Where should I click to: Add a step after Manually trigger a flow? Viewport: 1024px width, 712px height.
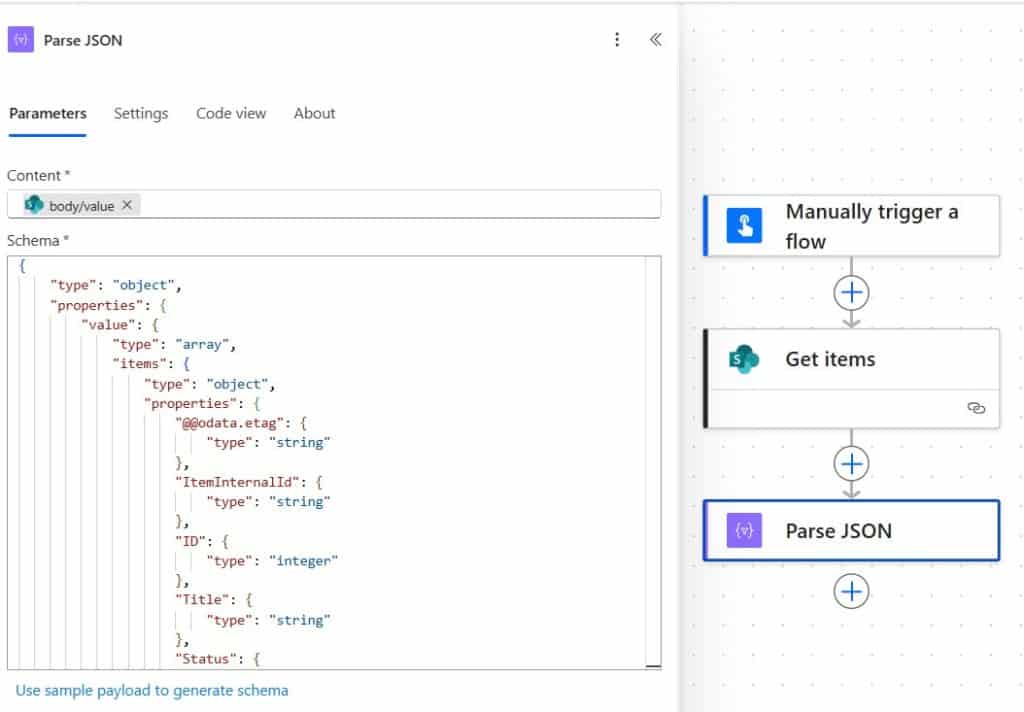click(x=851, y=292)
